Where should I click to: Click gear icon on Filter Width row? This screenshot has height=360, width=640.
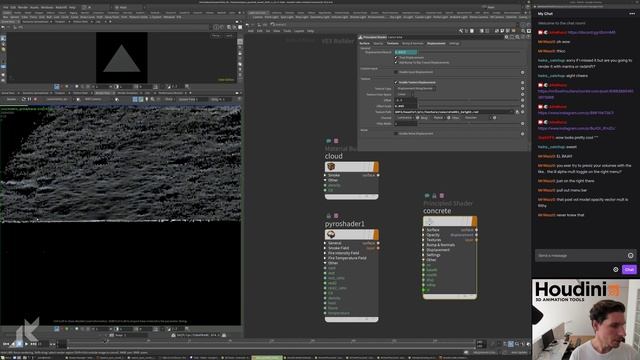tap(522, 123)
